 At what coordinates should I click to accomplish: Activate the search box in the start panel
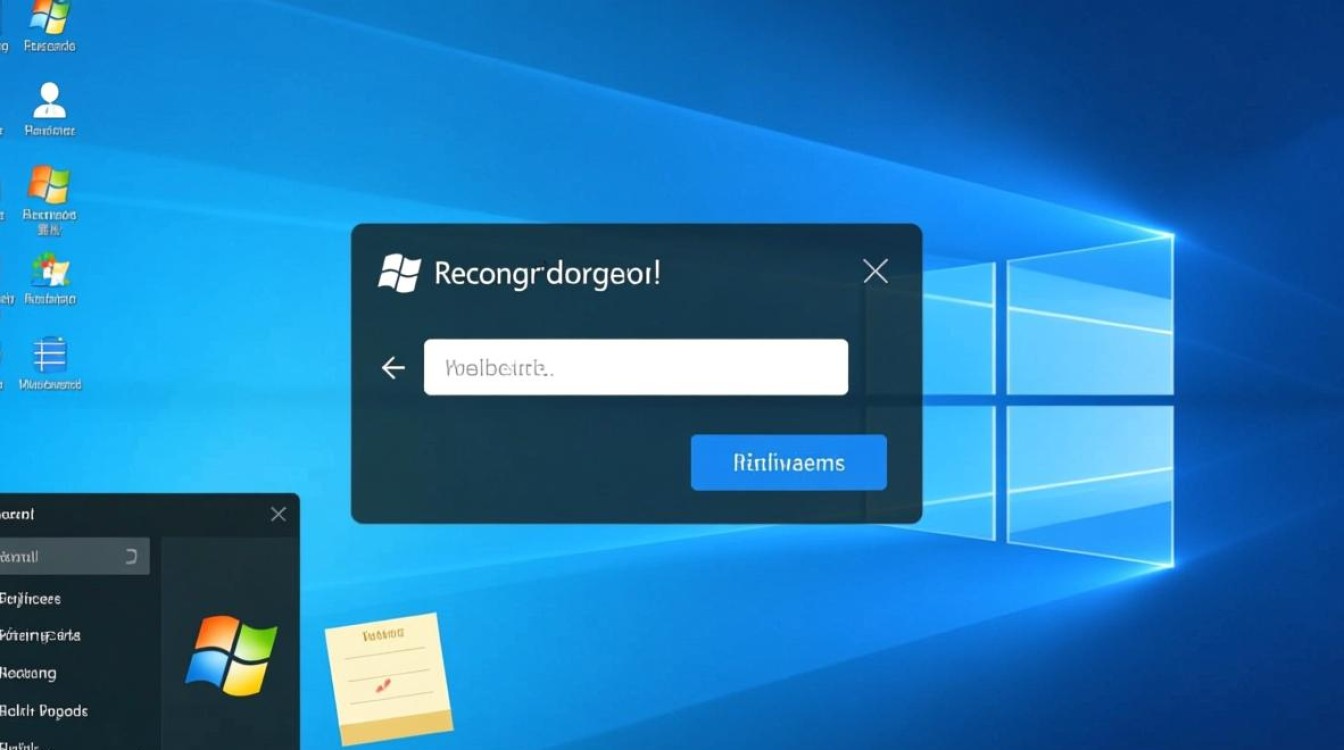tap(70, 556)
